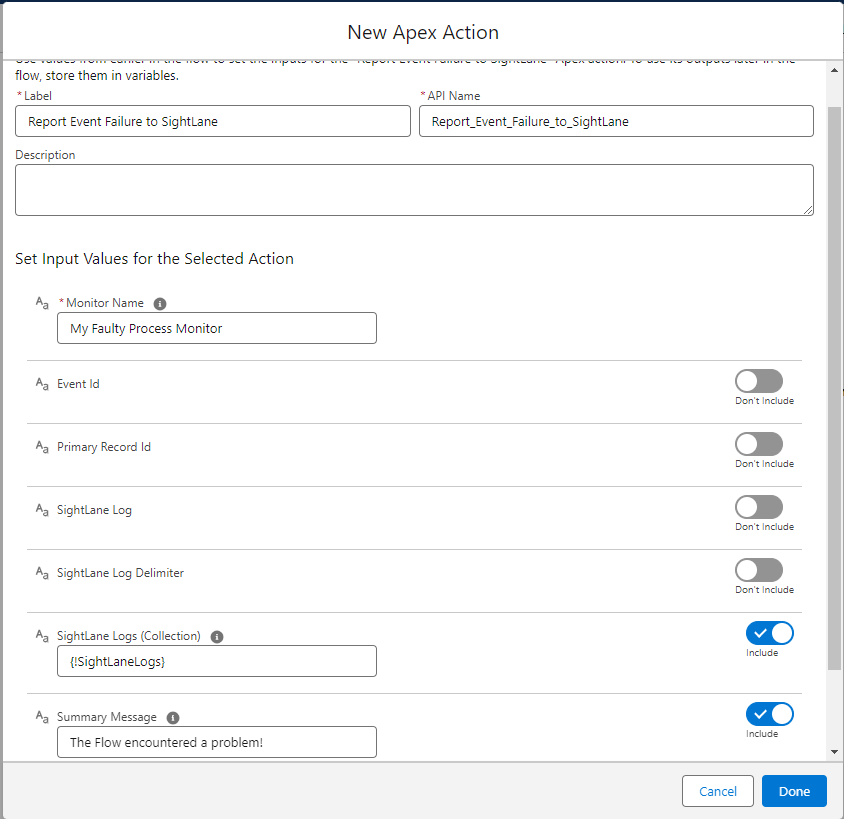Click the 'New Apex Action' dialog title
Viewport: 844px width, 819px height.
pos(423,32)
